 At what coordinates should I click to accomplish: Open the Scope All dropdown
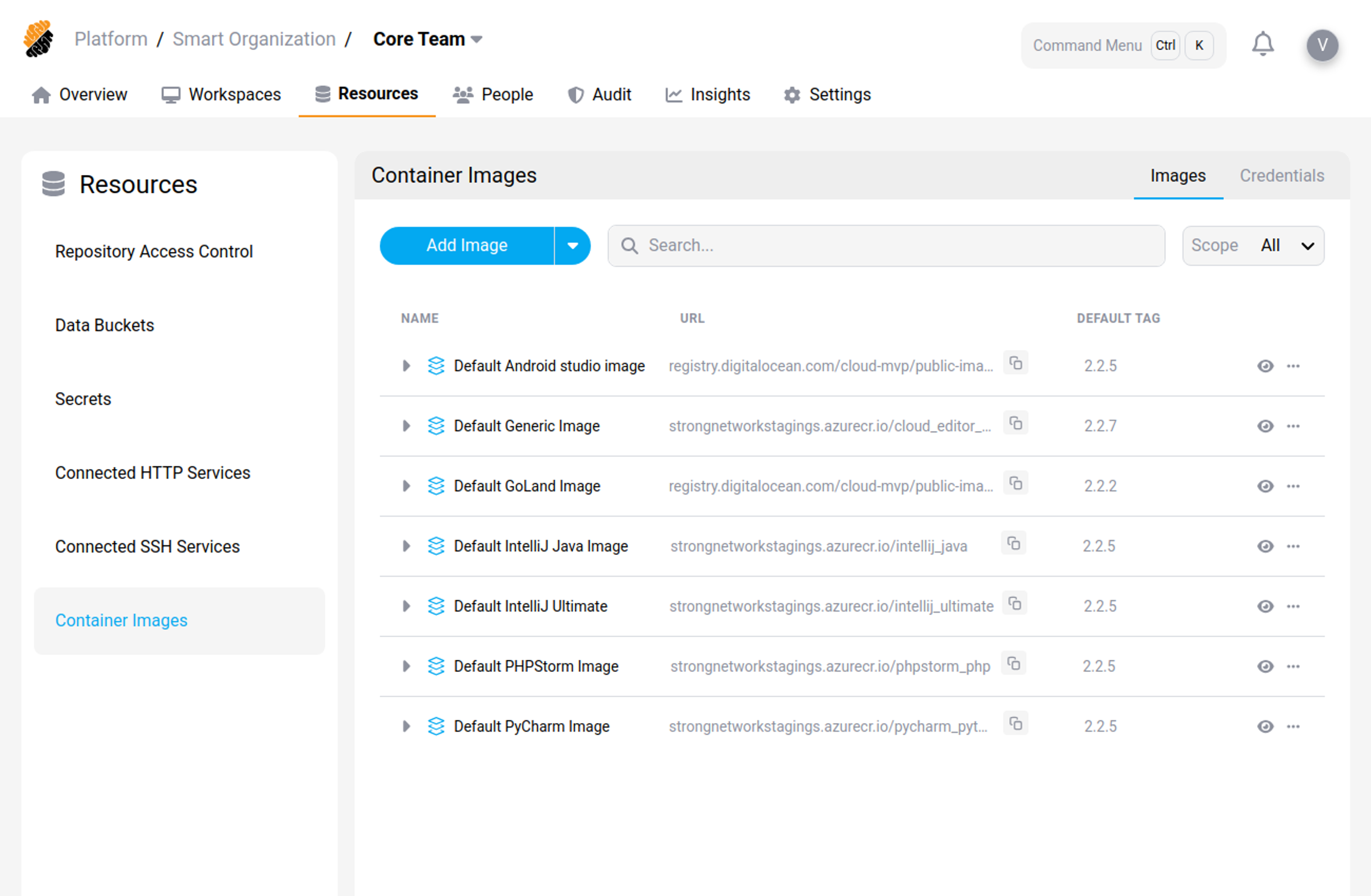point(1252,246)
